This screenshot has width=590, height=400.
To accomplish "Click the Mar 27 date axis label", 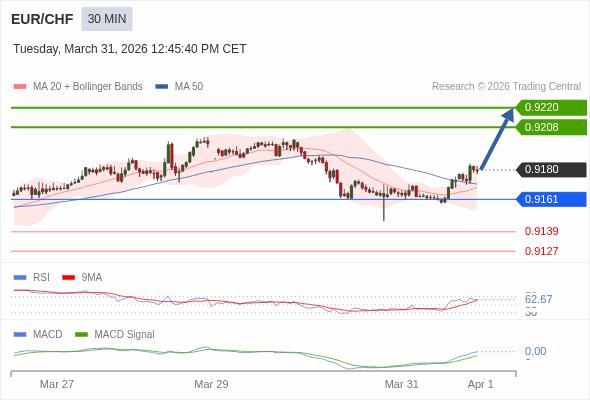I will pyautogui.click(x=57, y=384).
